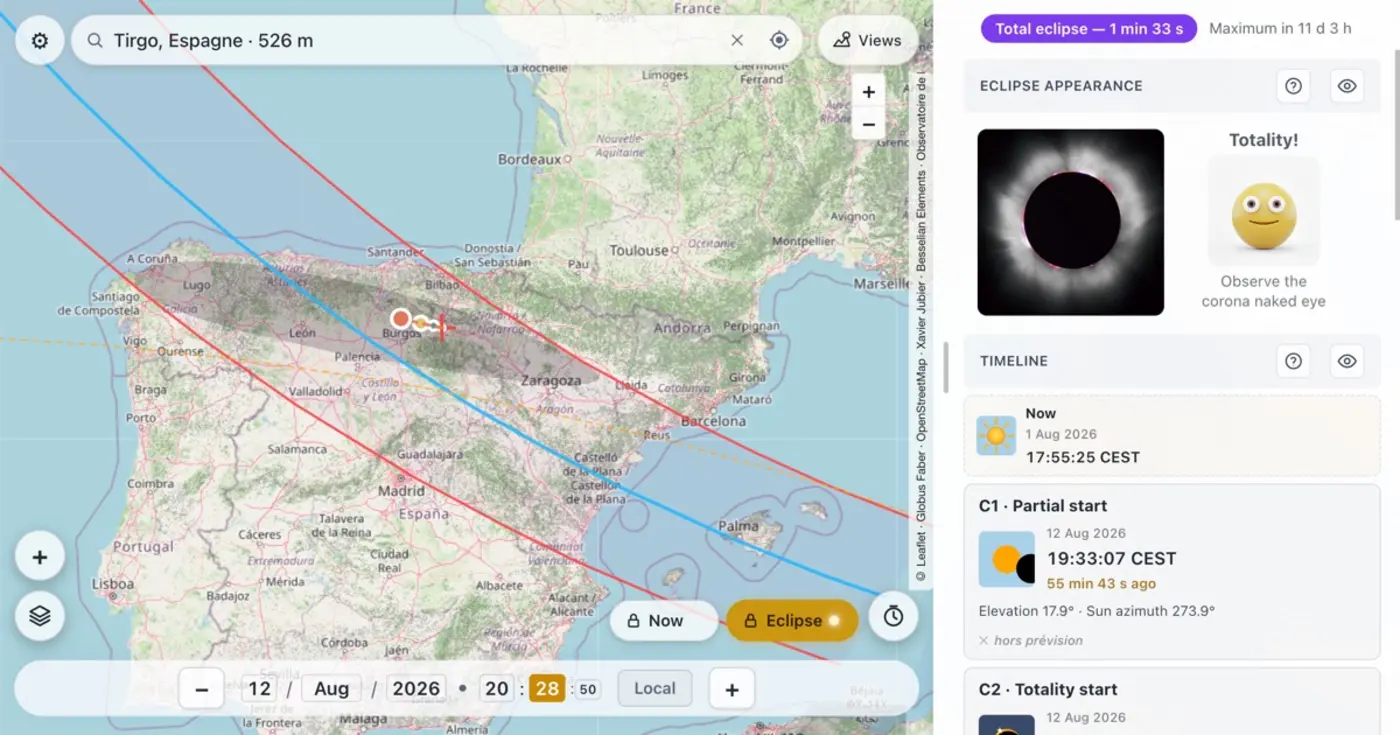Select the Now timeline card
Image resolution: width=1400 pixels, height=735 pixels.
tap(1172, 436)
